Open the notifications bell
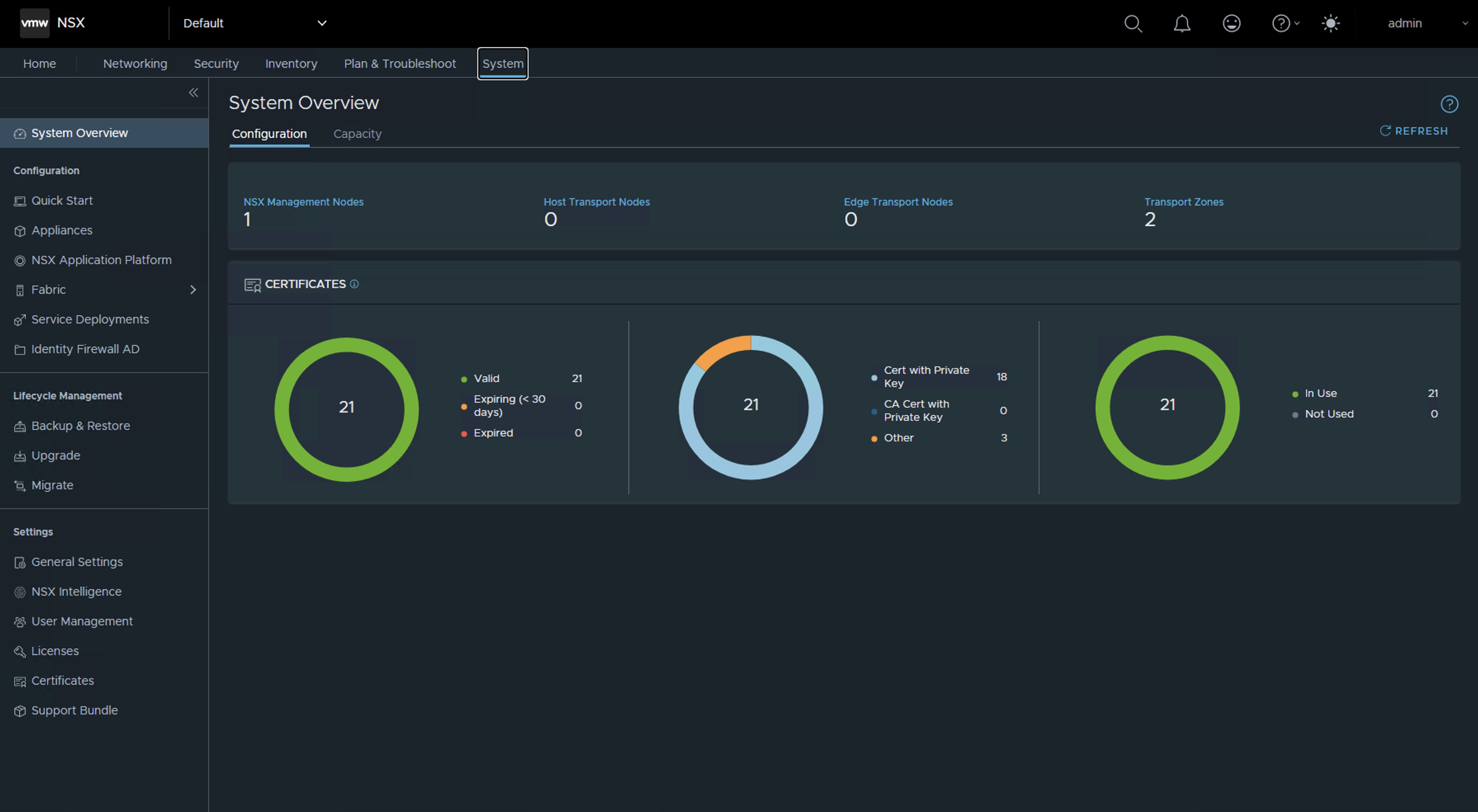The height and width of the screenshot is (812, 1478). (1182, 24)
